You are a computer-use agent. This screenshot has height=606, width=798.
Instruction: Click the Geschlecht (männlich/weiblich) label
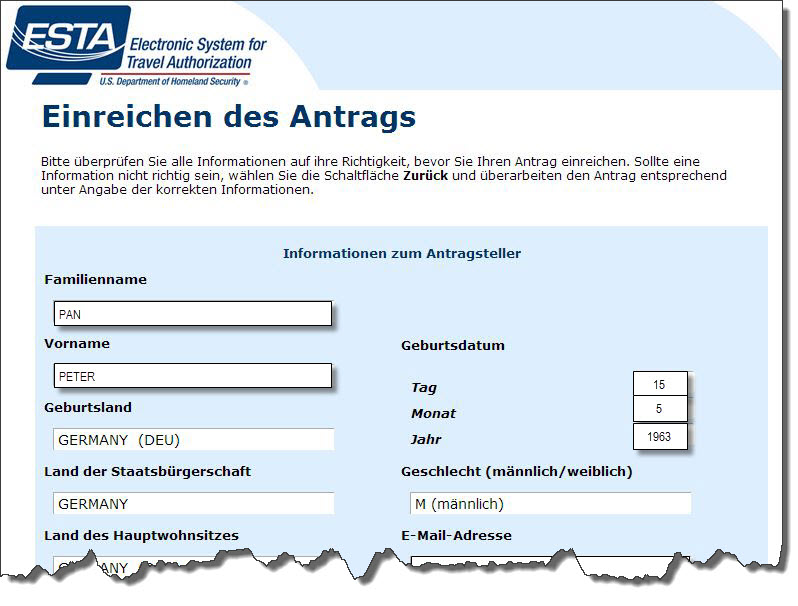517,472
